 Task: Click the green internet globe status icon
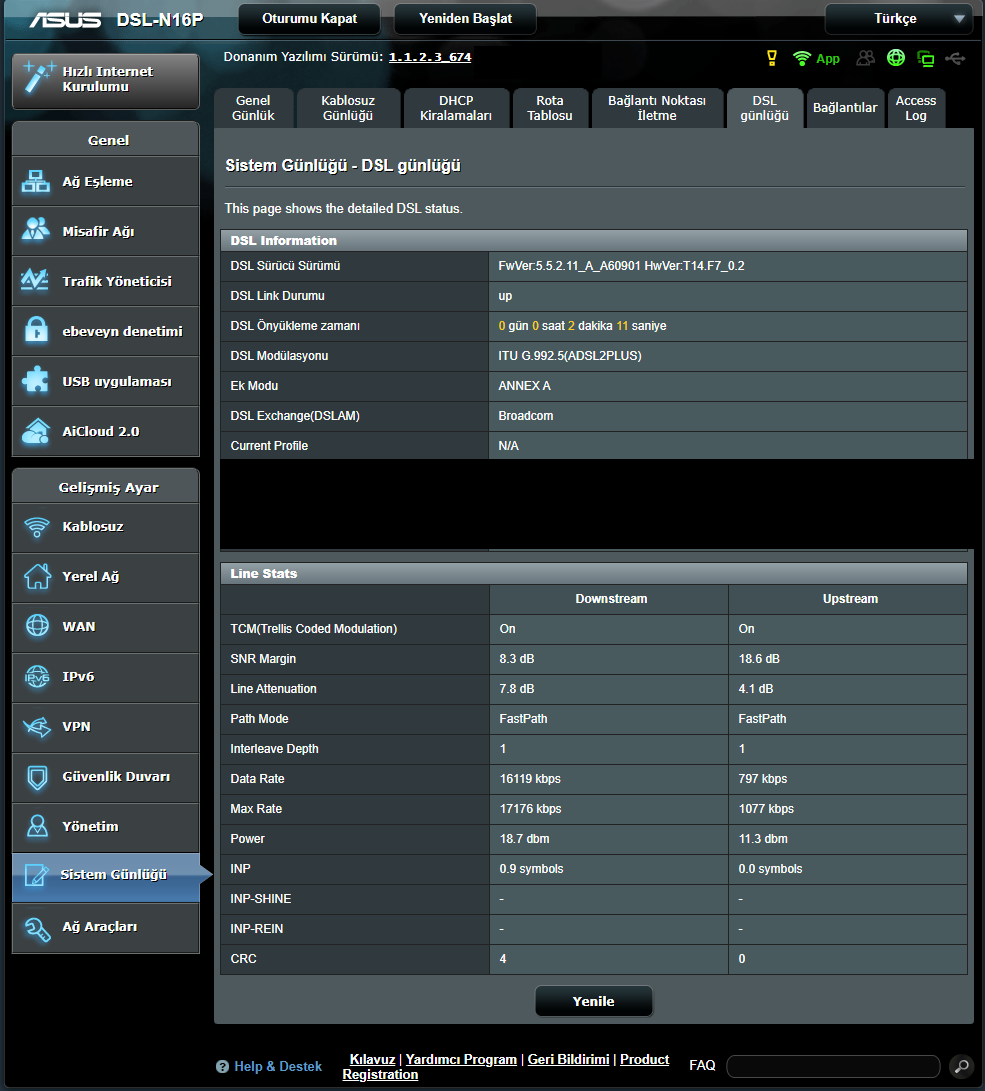point(896,58)
